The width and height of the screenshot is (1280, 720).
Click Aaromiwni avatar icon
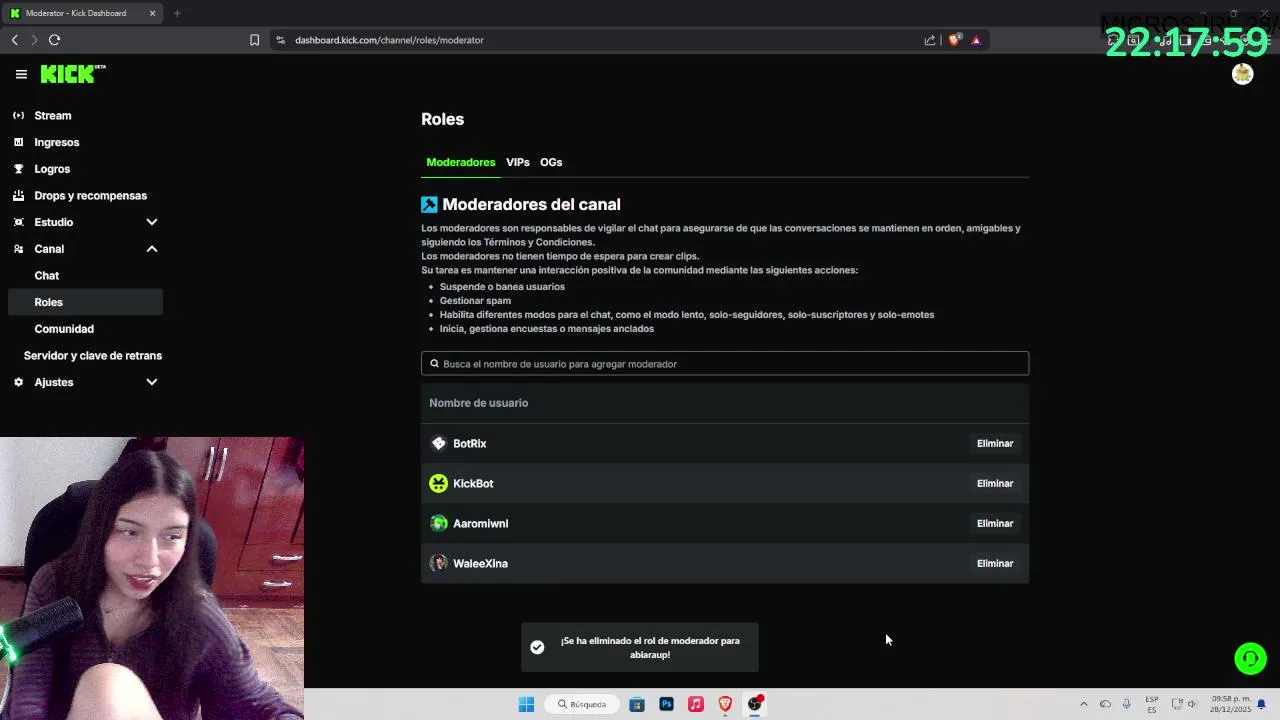(x=438, y=523)
